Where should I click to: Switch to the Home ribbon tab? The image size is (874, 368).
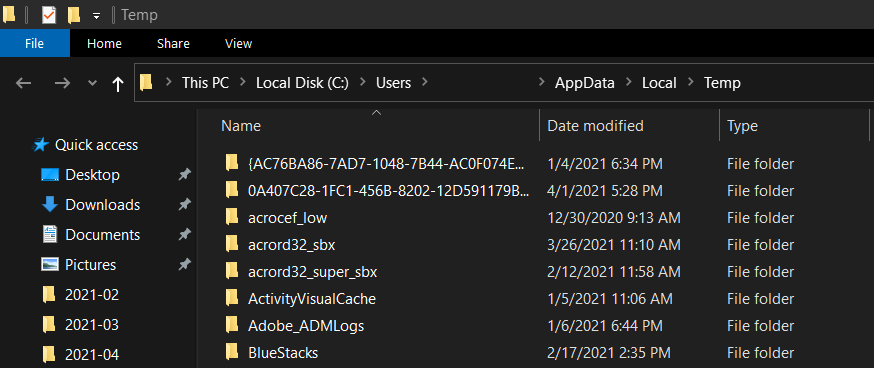tap(104, 43)
